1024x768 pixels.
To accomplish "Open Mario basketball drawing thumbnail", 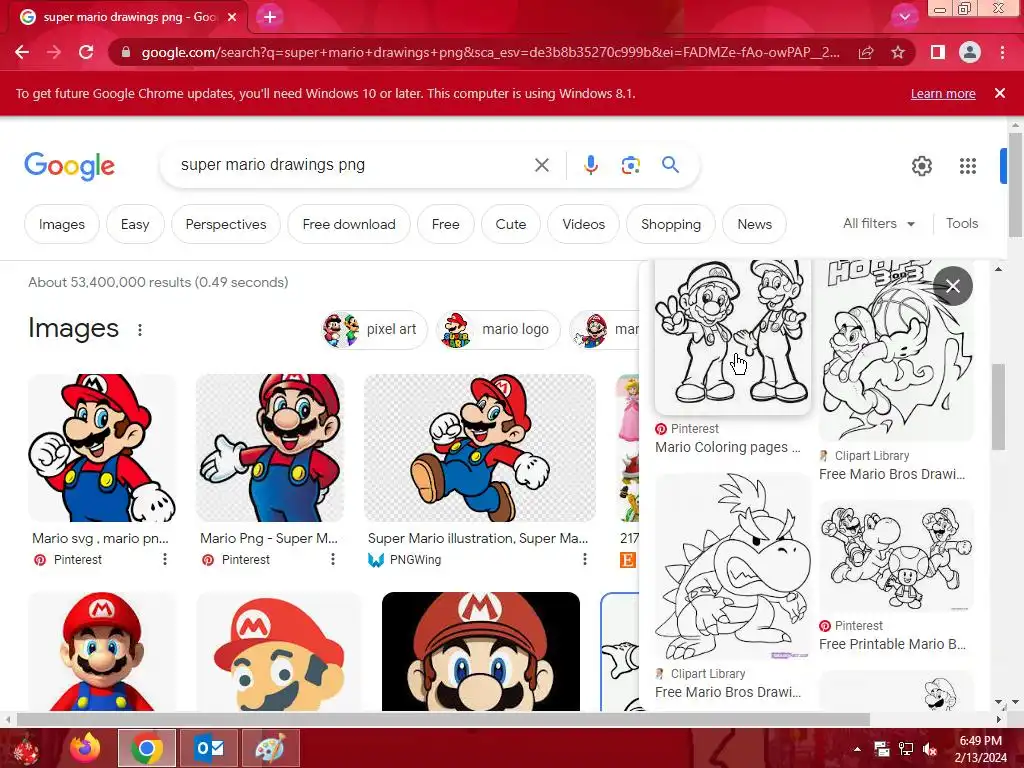I will point(896,351).
